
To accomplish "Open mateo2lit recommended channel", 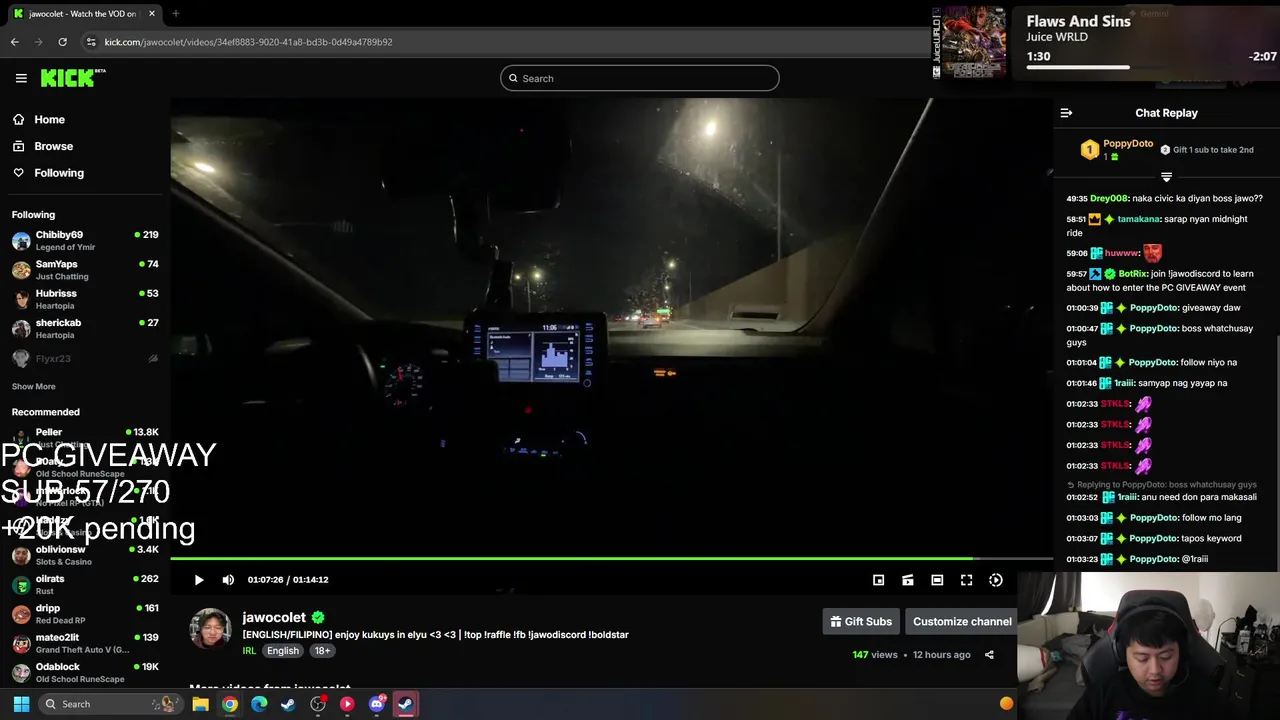I will pyautogui.click(x=85, y=643).
